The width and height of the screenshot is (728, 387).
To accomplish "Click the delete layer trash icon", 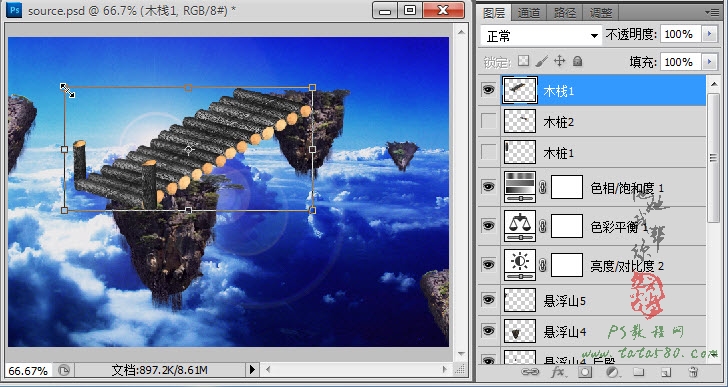I will [x=693, y=372].
